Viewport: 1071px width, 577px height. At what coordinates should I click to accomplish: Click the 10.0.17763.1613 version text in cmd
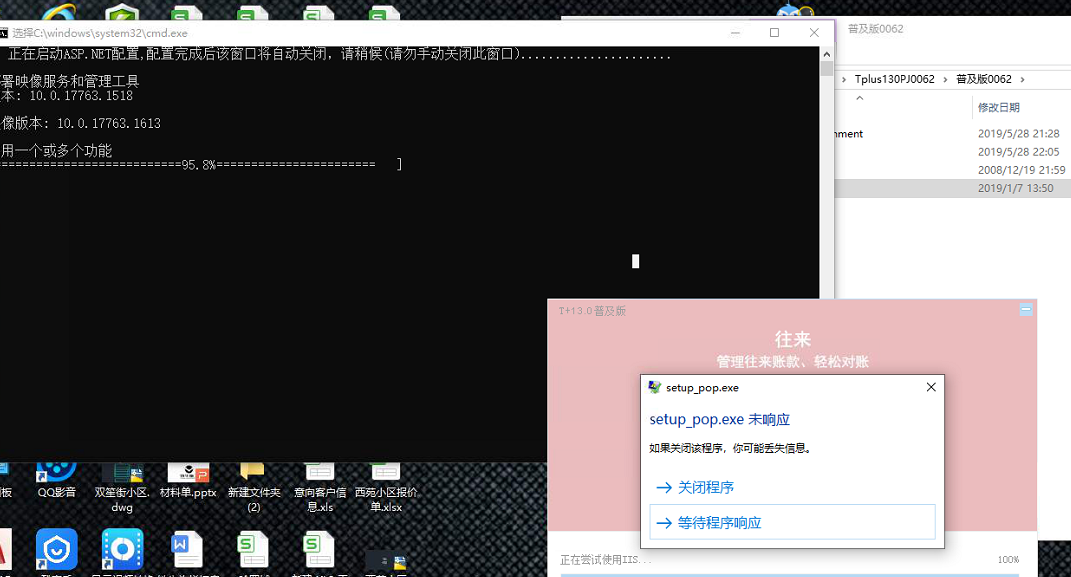[x=109, y=124]
